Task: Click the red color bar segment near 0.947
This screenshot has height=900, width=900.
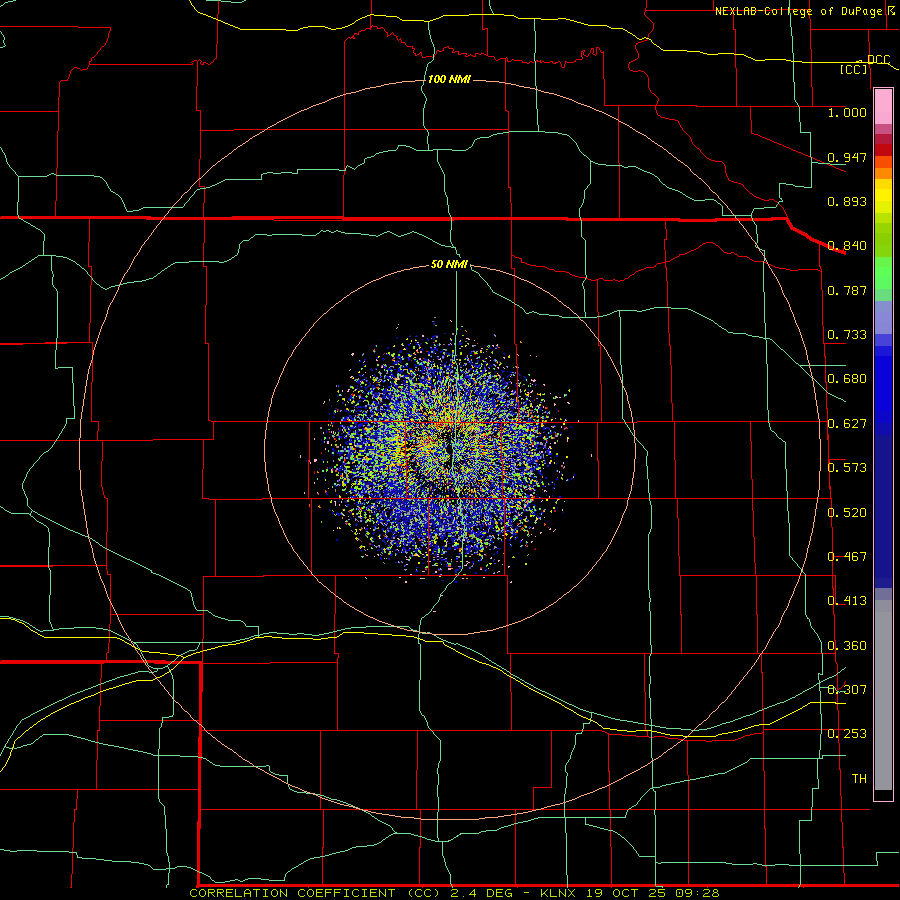Action: [883, 150]
